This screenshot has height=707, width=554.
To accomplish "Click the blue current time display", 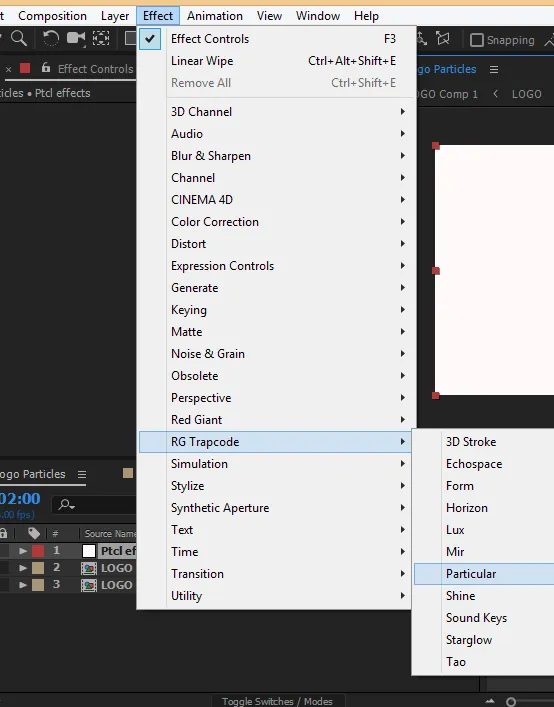I will pyautogui.click(x=20, y=498).
